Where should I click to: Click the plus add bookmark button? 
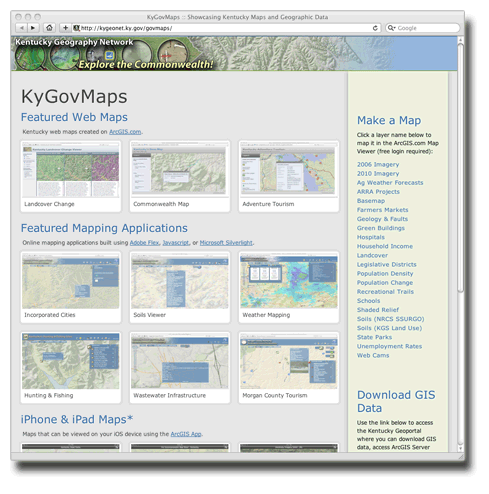tap(66, 28)
